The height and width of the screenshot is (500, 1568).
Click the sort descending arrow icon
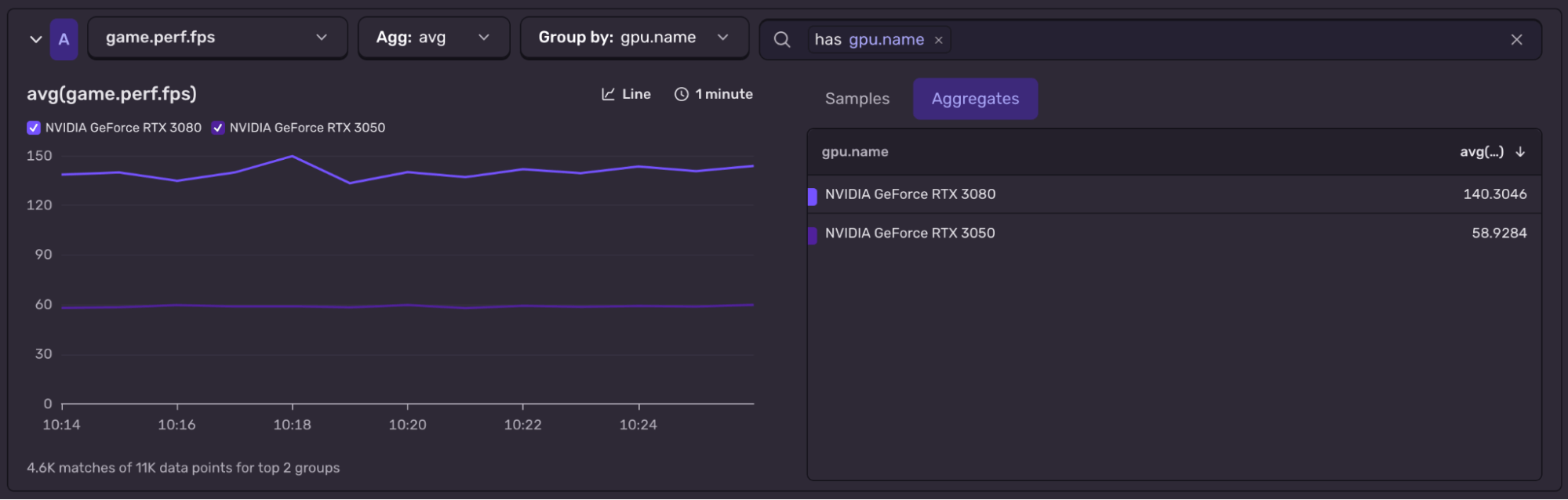1520,152
